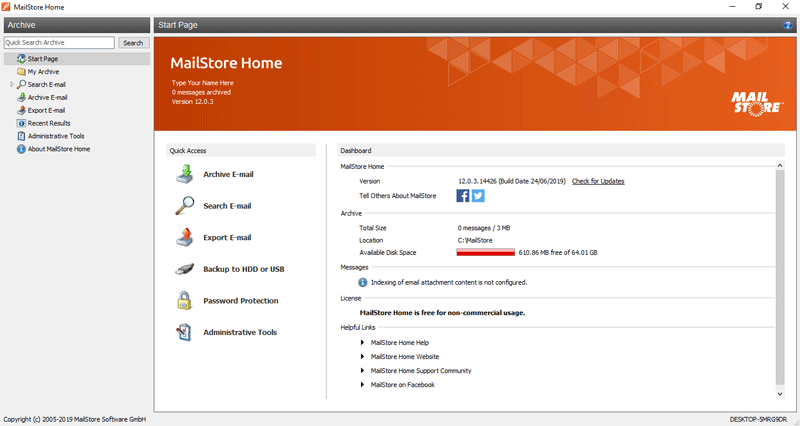Viewport: 800px width, 426px height.
Task: Share MailStore via the Twitter icon
Action: click(478, 195)
